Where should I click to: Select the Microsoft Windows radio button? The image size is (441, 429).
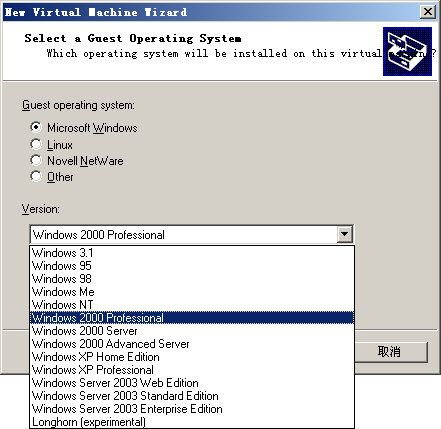(36, 127)
